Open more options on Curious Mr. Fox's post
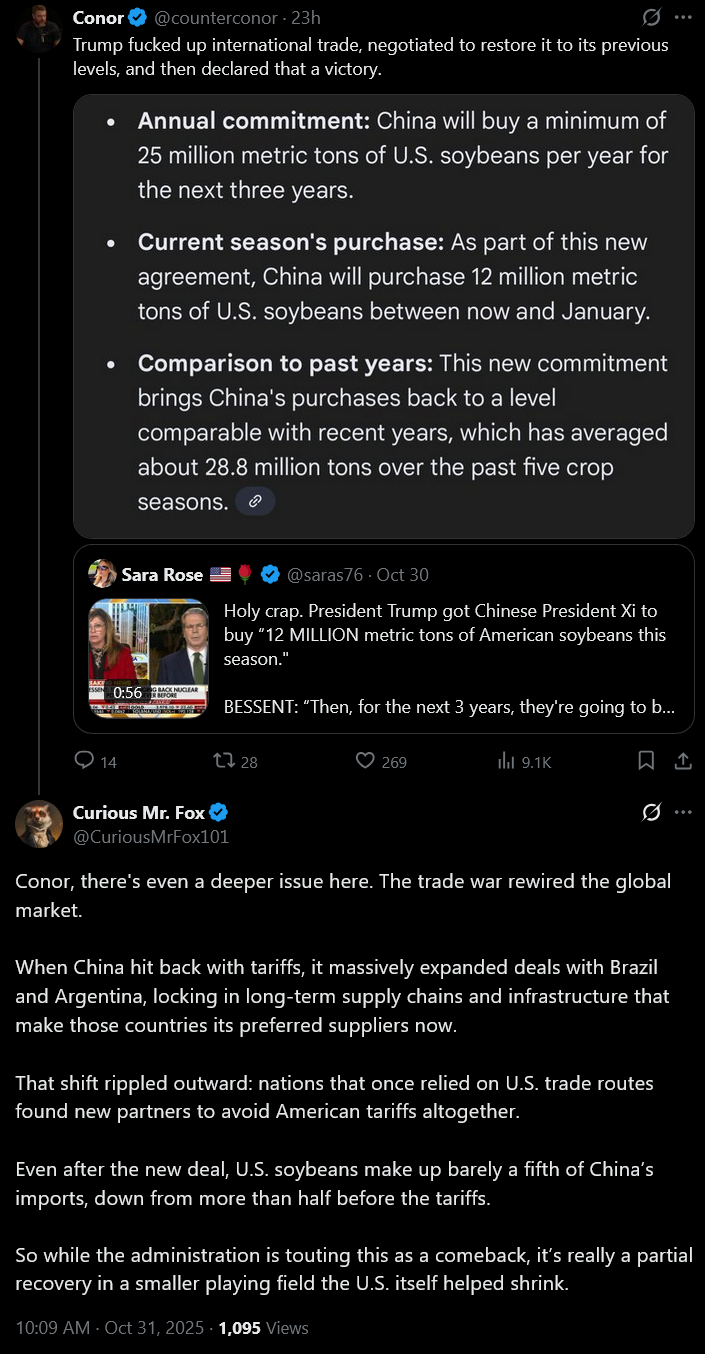705x1354 pixels. point(683,813)
